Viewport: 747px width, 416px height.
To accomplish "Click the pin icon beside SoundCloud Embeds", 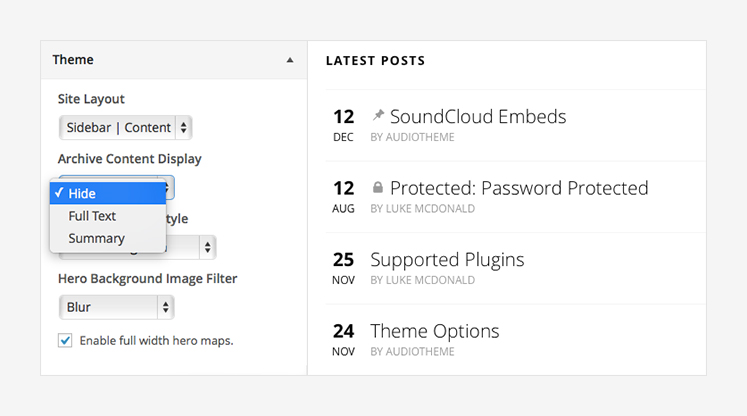I will click(378, 115).
